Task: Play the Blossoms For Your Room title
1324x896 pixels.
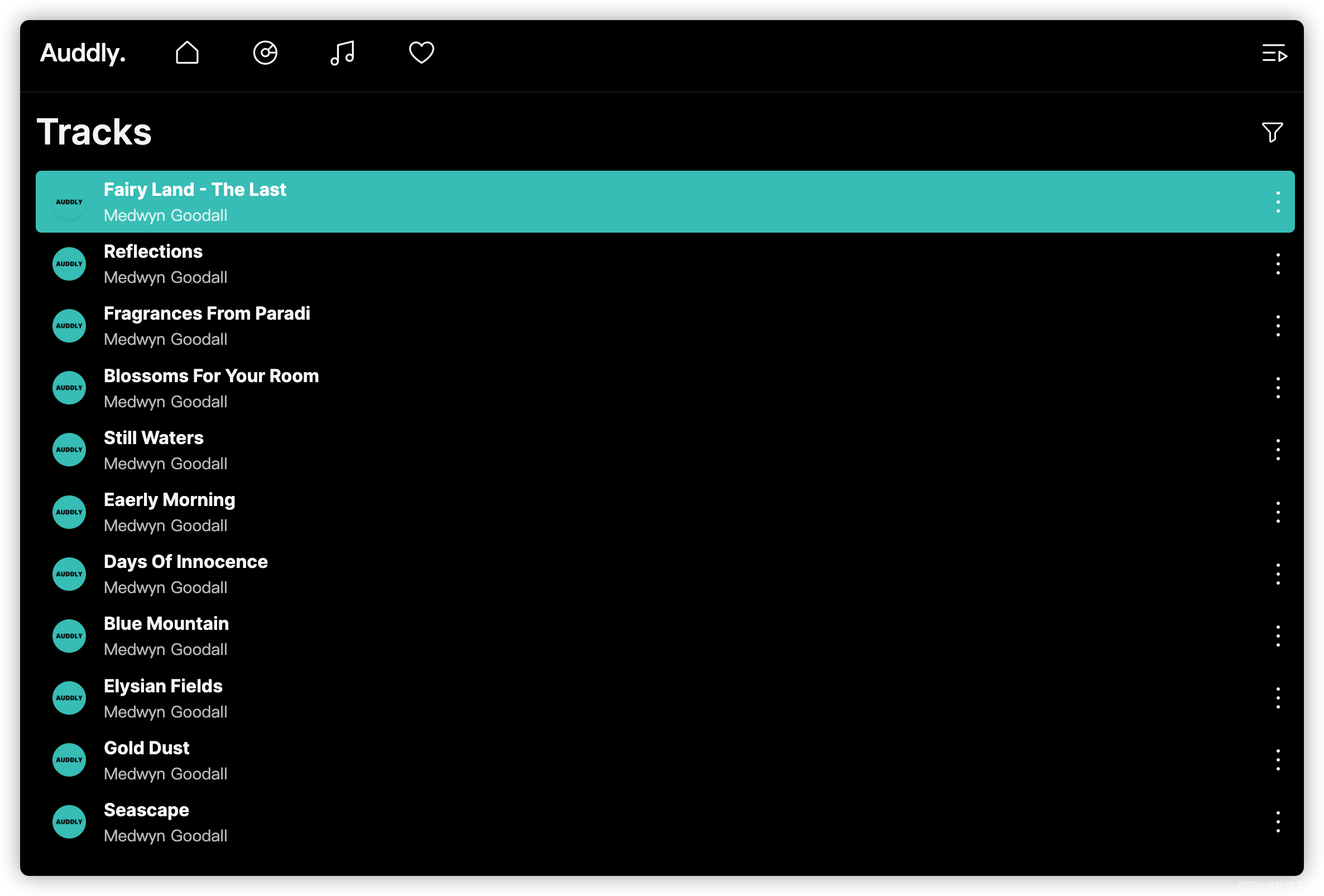Action: pyautogui.click(x=212, y=376)
